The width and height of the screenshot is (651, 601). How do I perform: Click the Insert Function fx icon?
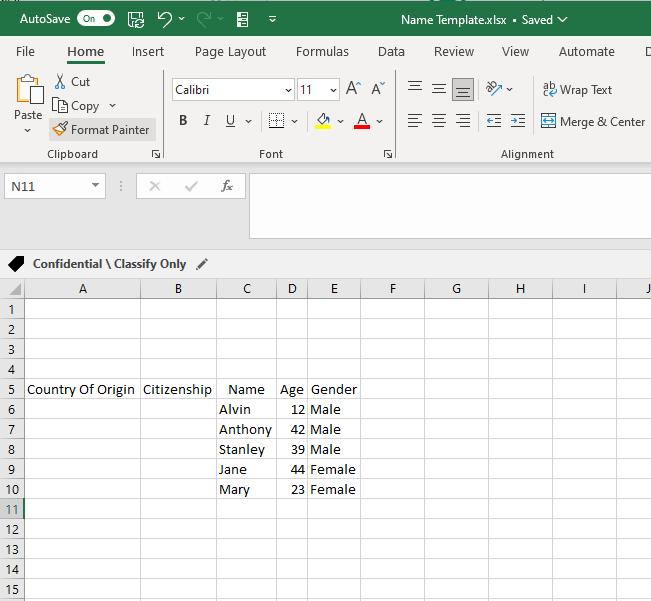(x=227, y=186)
